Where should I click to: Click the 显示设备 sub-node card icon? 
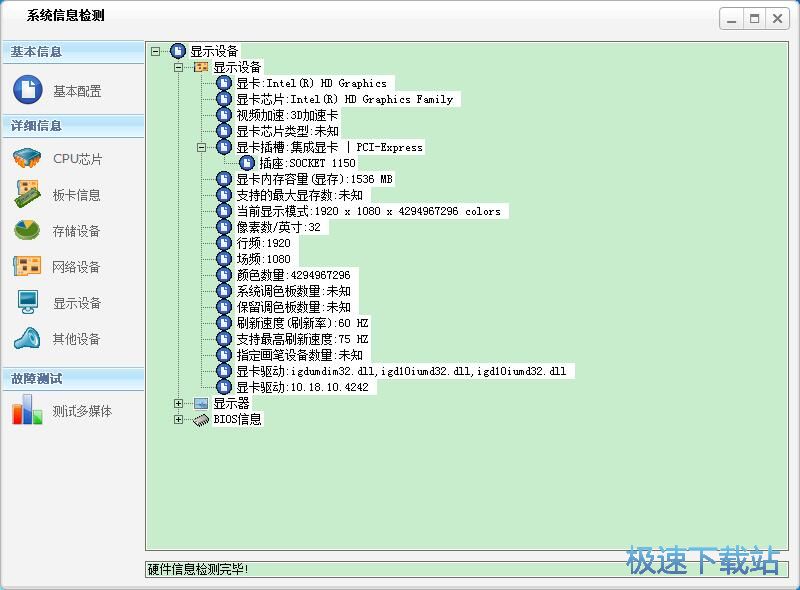pyautogui.click(x=201, y=67)
